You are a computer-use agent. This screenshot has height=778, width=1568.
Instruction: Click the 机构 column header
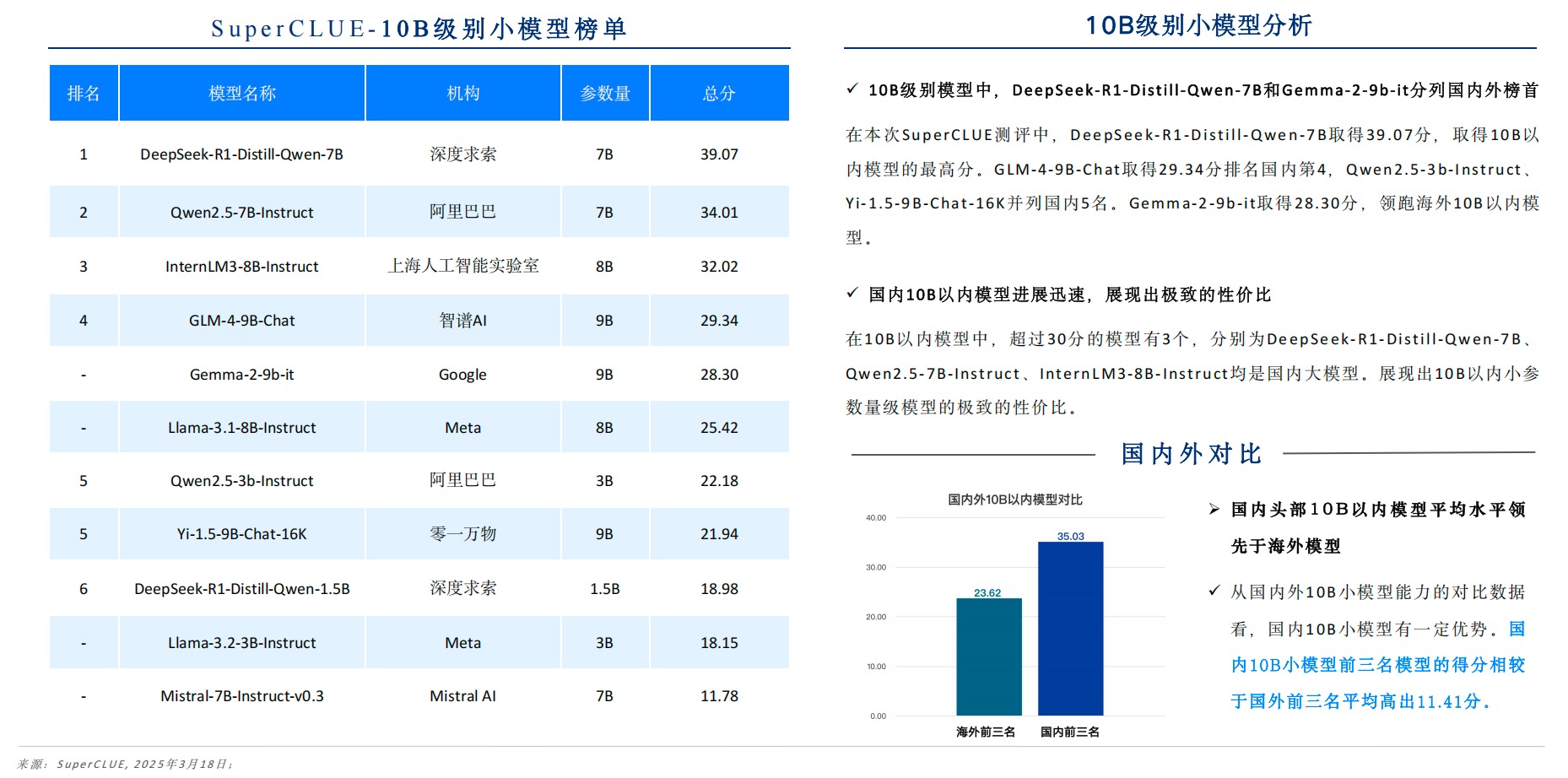pyautogui.click(x=463, y=93)
